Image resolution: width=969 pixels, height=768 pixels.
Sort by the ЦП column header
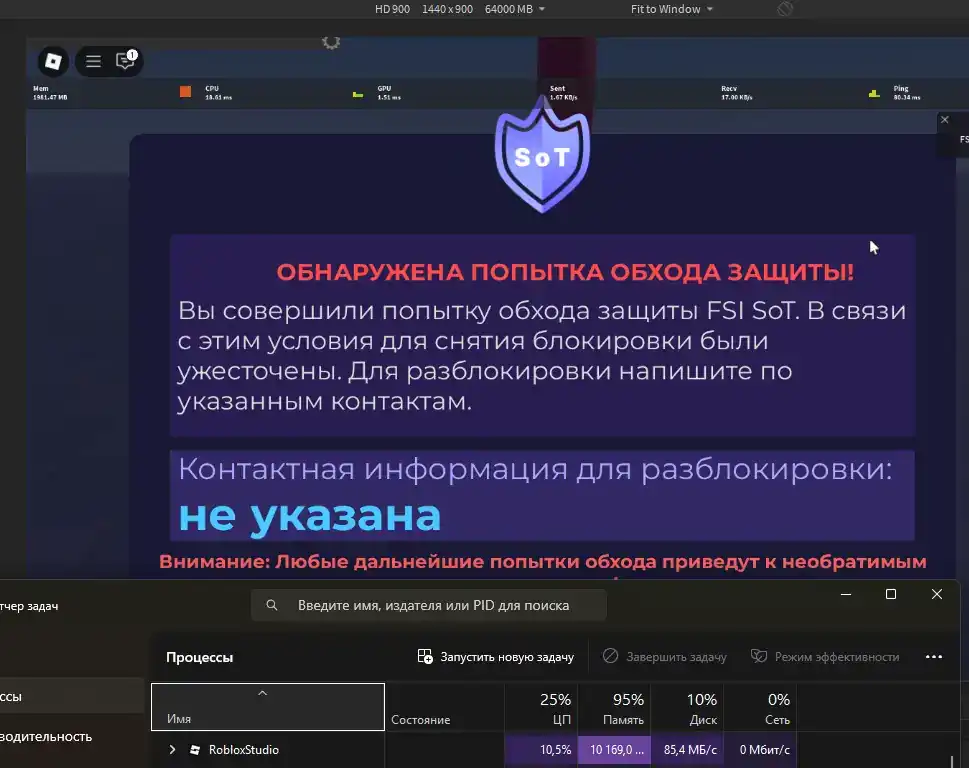pyautogui.click(x=541, y=707)
